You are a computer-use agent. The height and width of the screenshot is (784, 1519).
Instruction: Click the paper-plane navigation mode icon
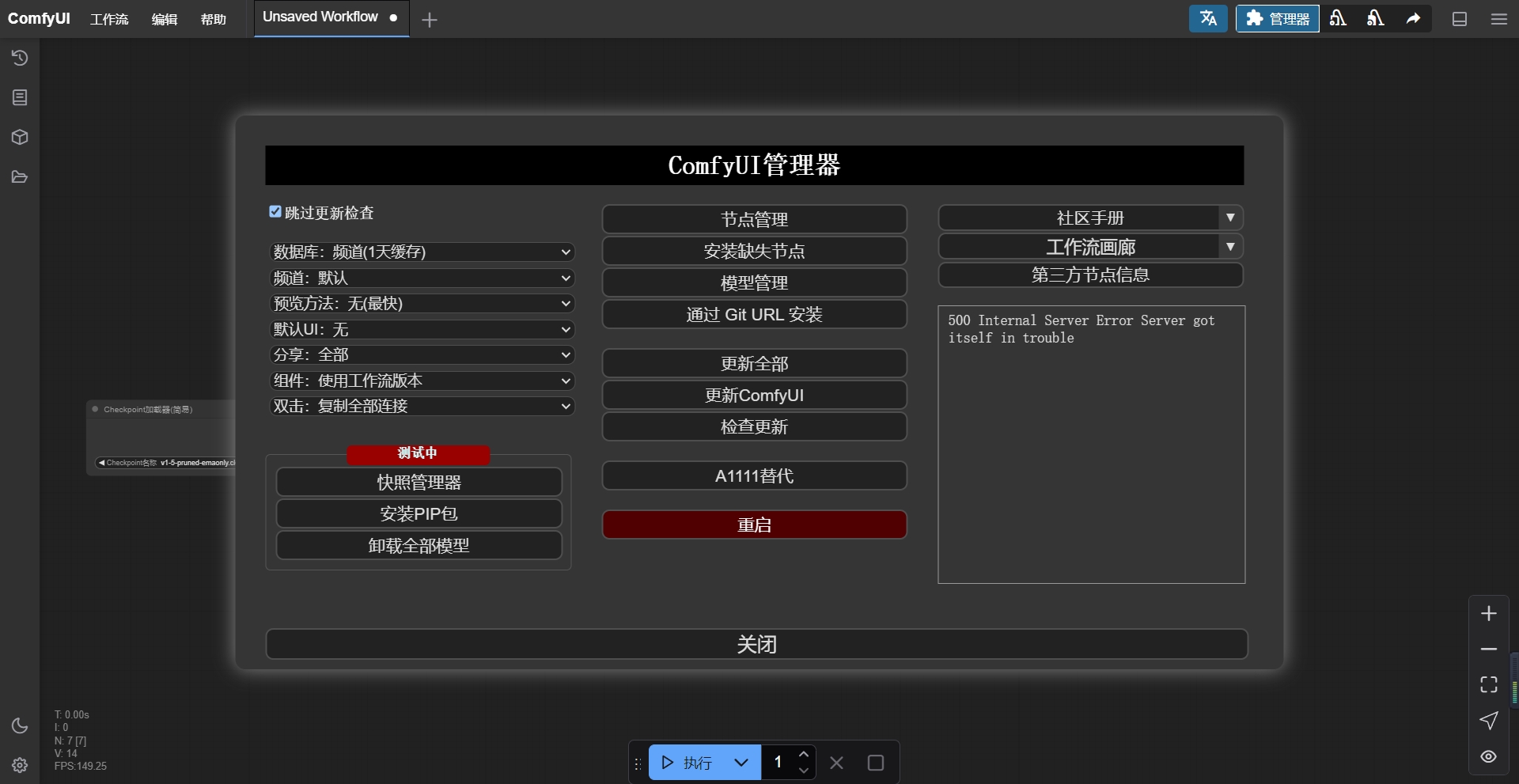point(1489,721)
